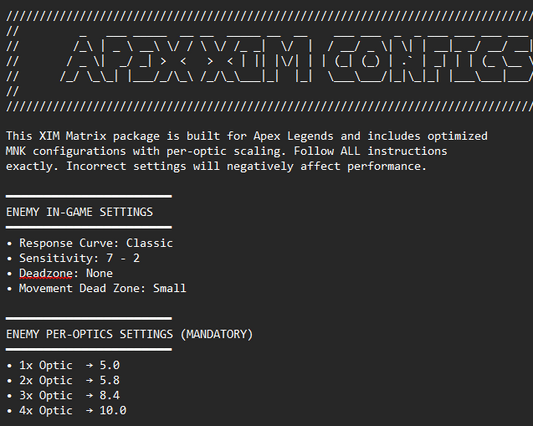Click the underlined word 'Deadzone'
This screenshot has height=426, width=533.
(x=46, y=273)
